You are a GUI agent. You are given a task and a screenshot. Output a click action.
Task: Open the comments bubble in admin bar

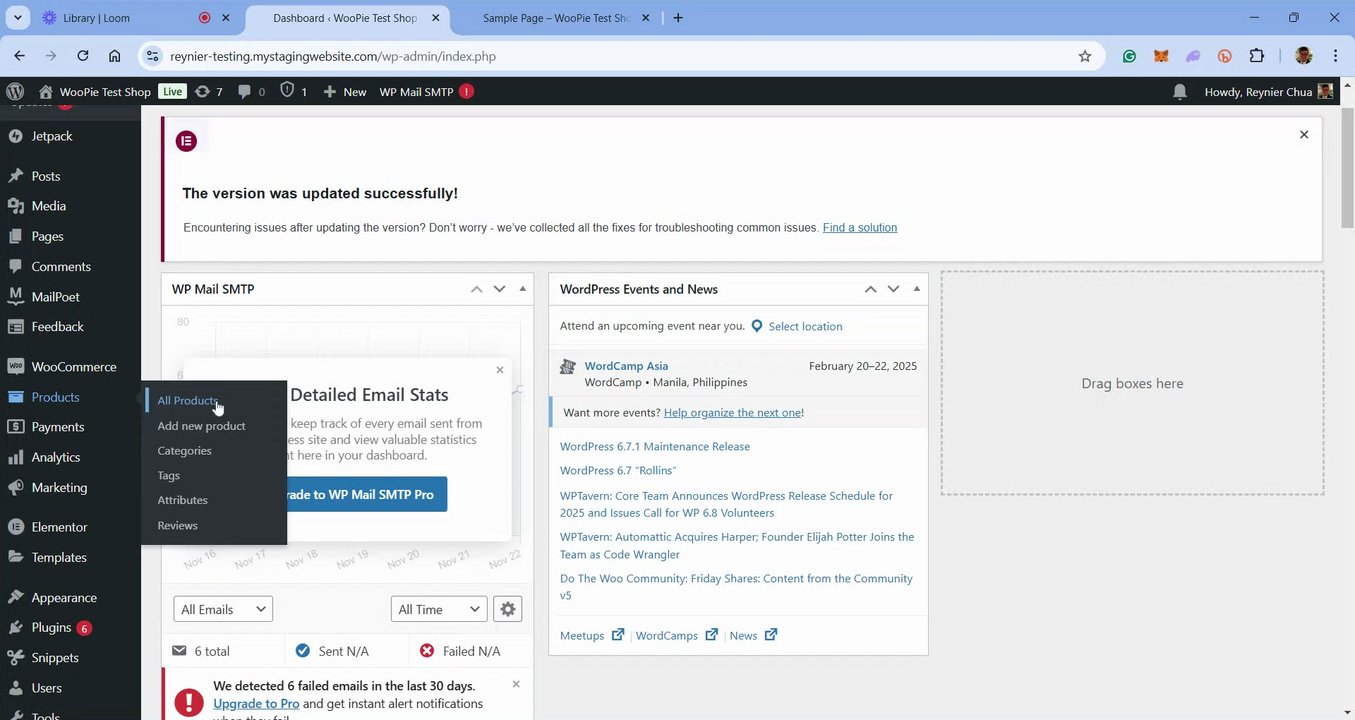pyautogui.click(x=251, y=91)
